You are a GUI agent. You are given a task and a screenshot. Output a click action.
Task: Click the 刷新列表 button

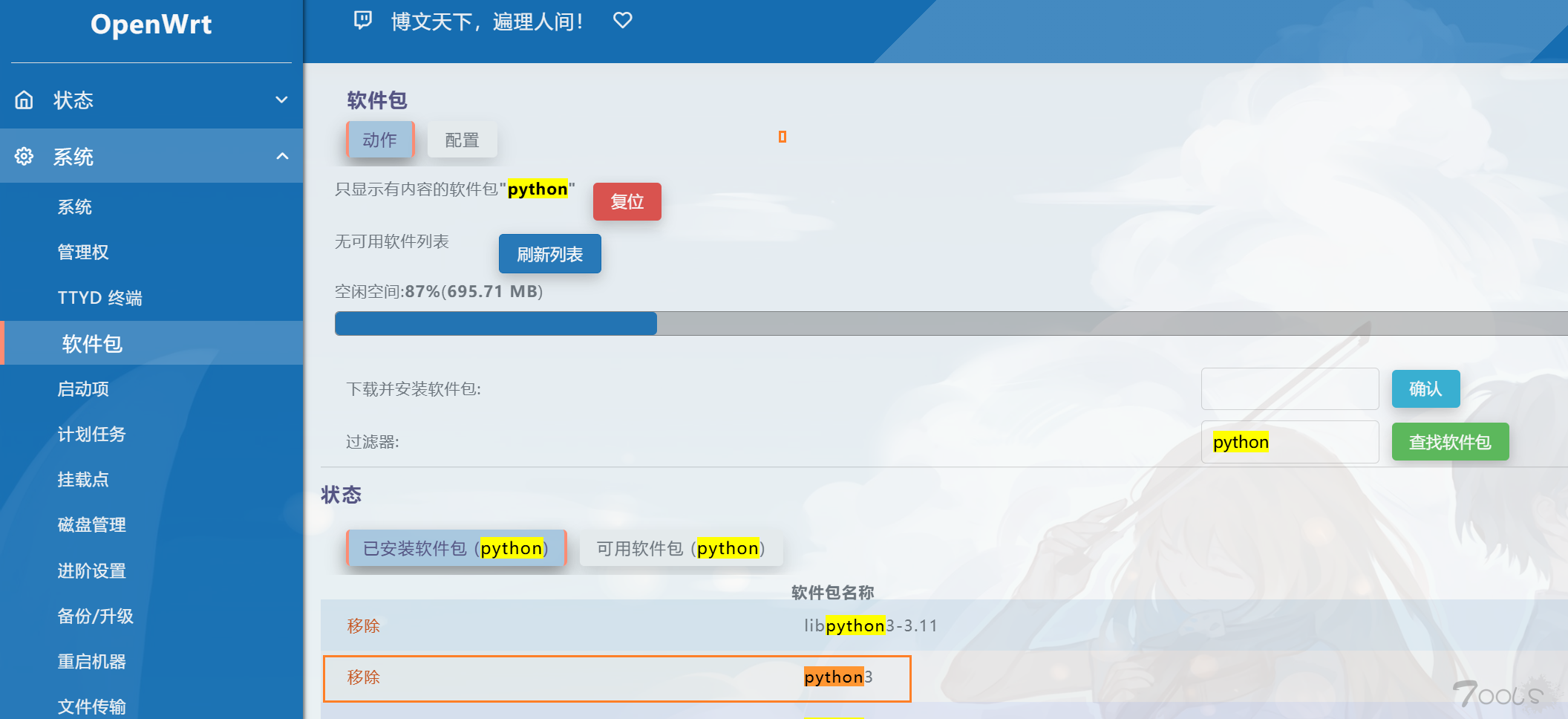pos(549,253)
